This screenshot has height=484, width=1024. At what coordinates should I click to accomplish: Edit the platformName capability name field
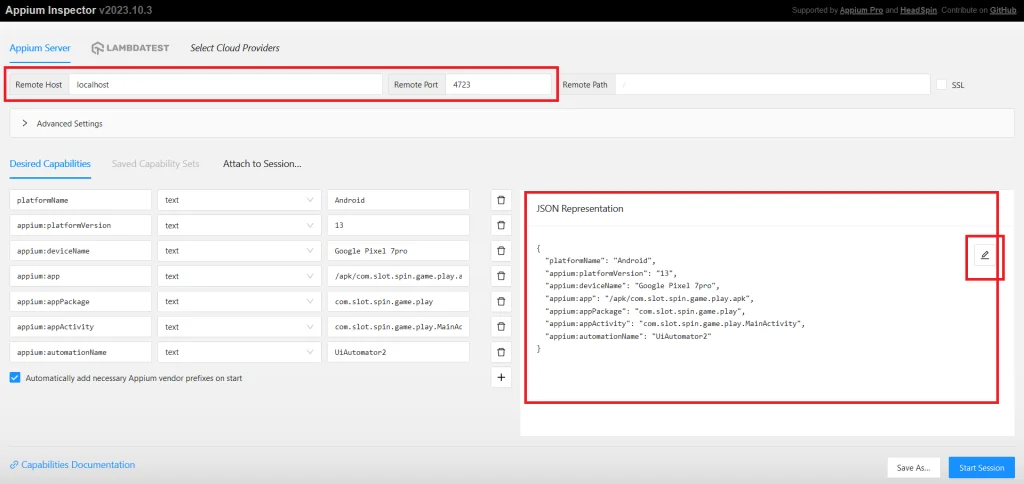[80, 200]
